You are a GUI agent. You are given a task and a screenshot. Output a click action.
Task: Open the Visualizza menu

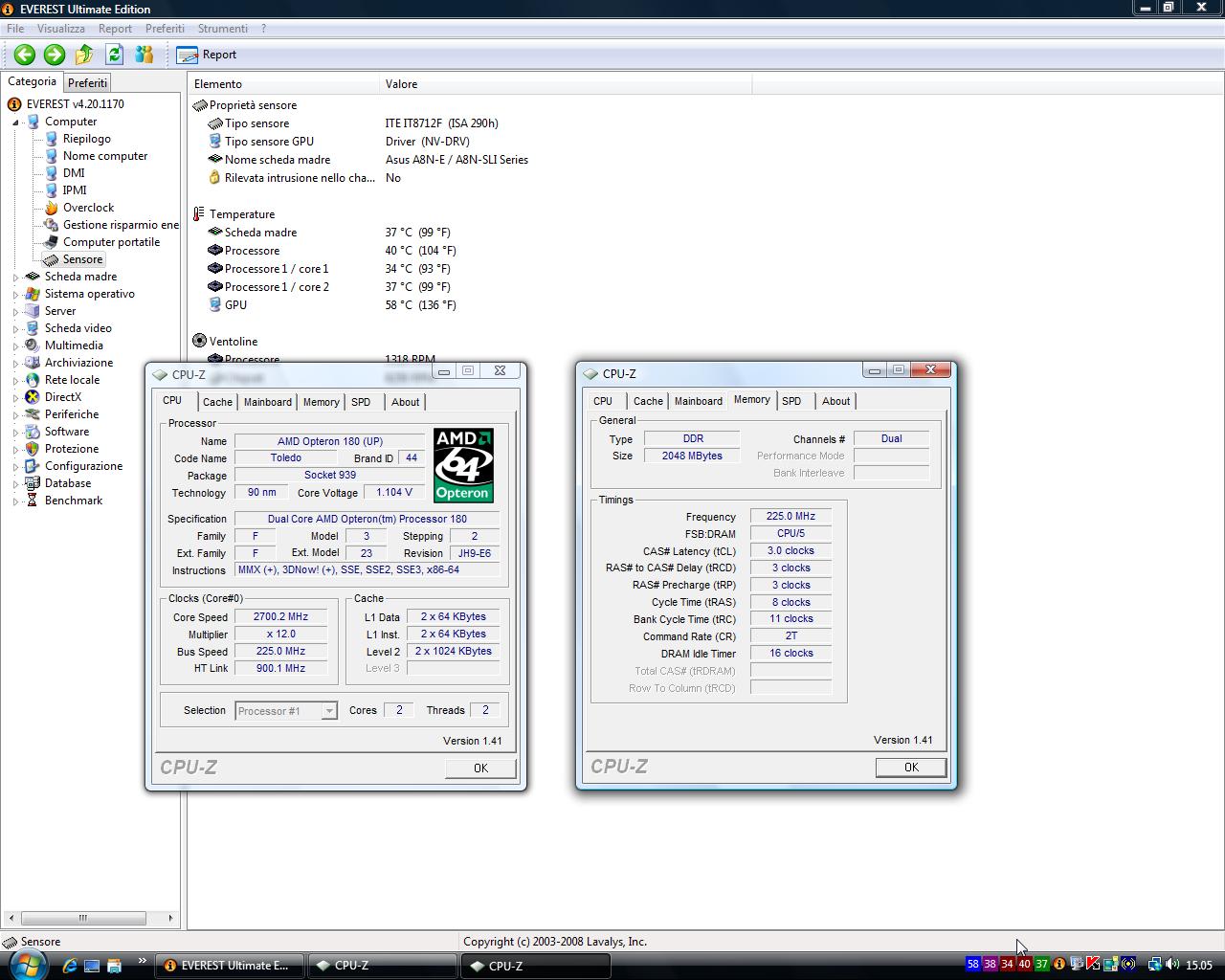(61, 29)
